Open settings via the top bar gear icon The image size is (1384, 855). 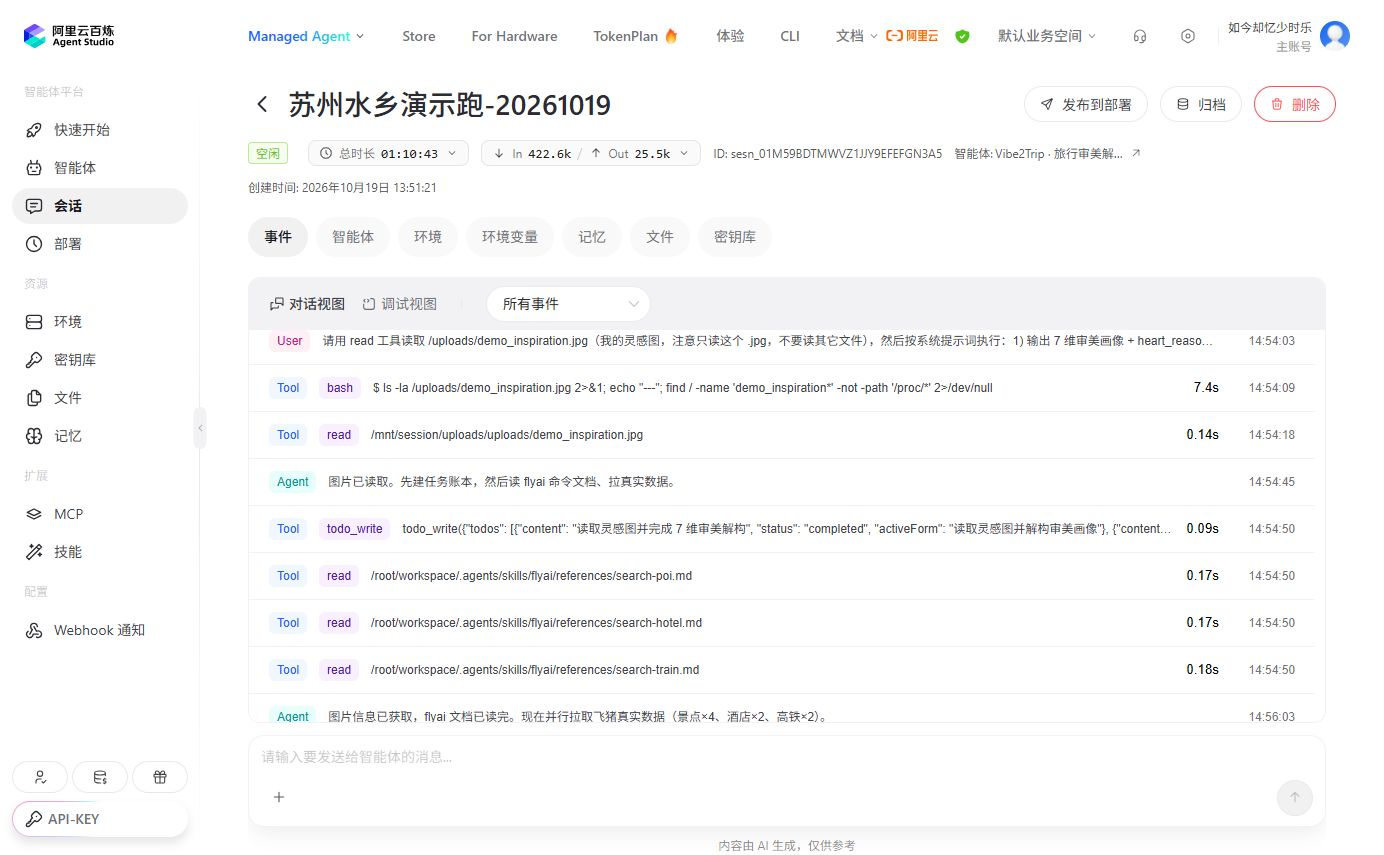[x=1188, y=36]
